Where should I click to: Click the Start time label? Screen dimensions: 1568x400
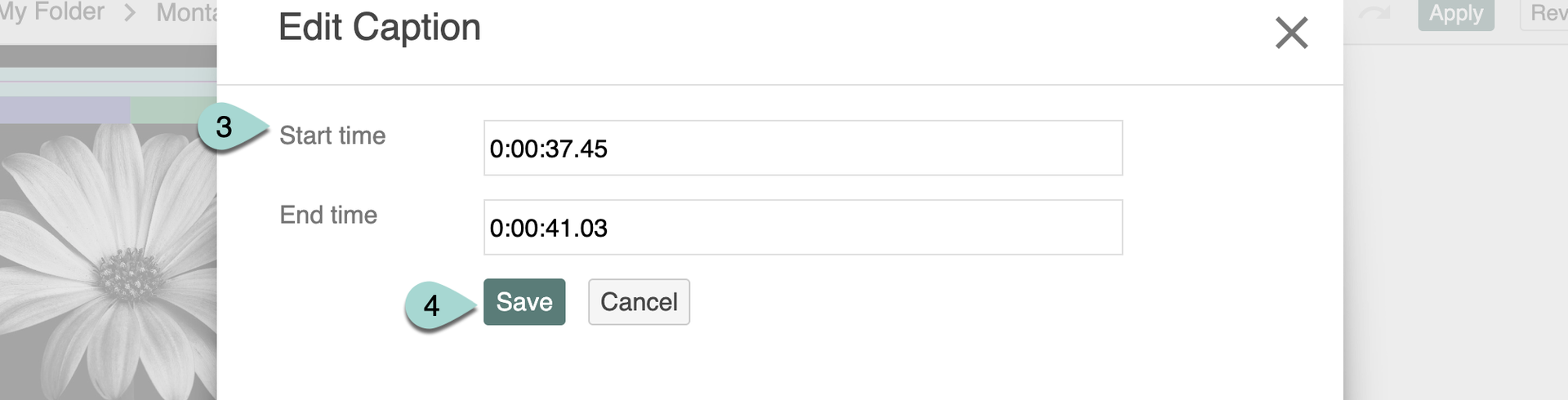(332, 136)
